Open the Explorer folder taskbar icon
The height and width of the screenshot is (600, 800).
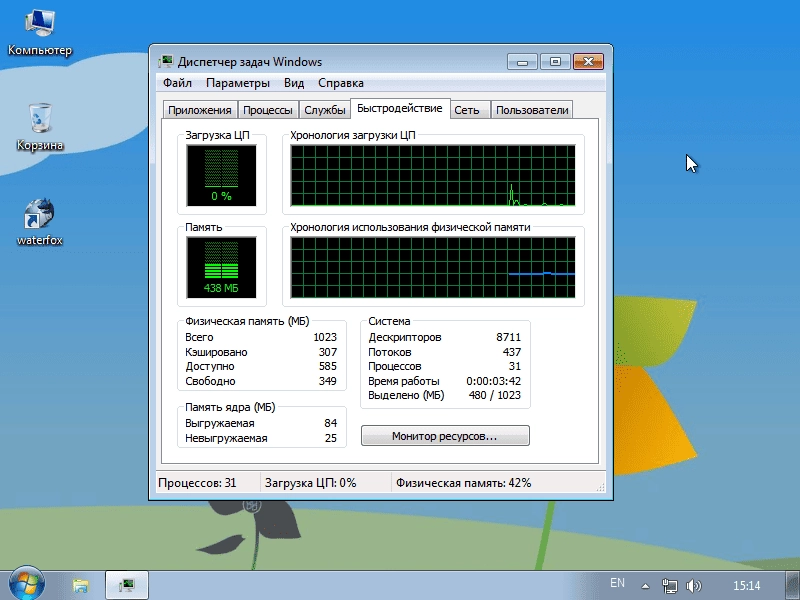pos(80,585)
